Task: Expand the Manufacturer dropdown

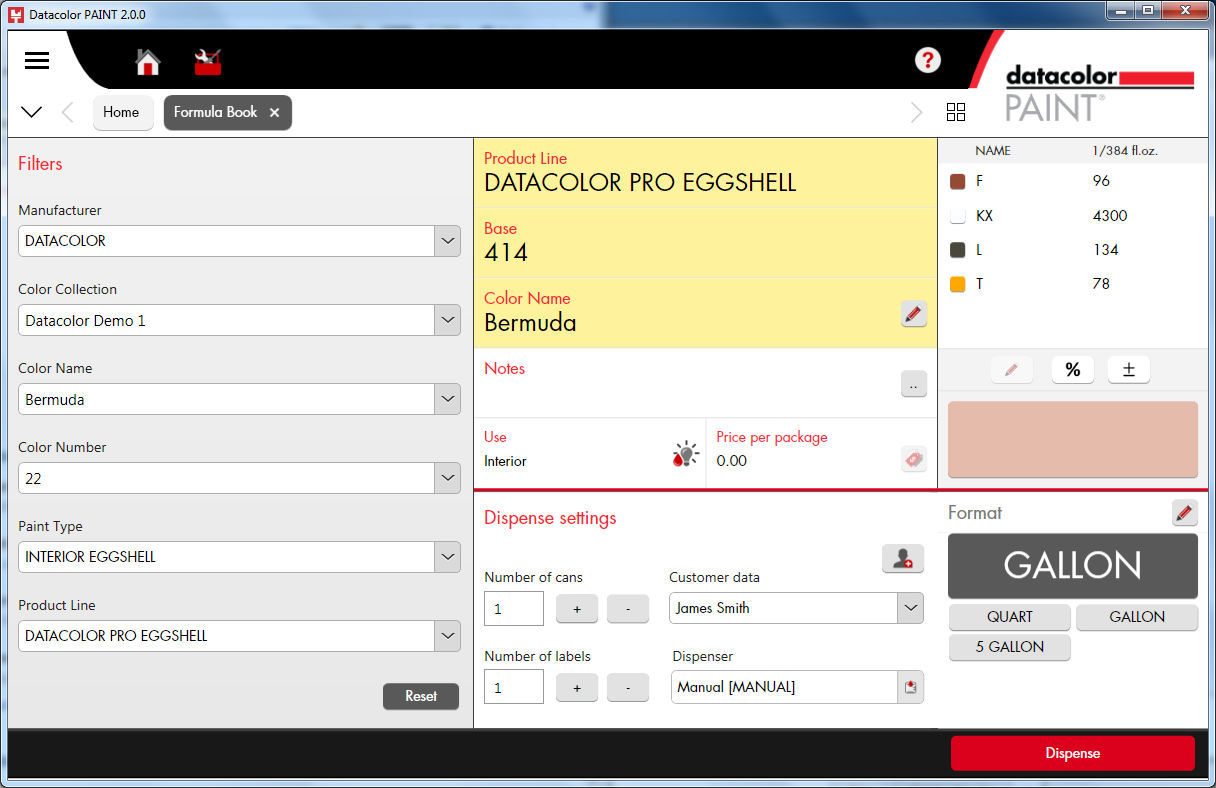Action: [x=447, y=241]
